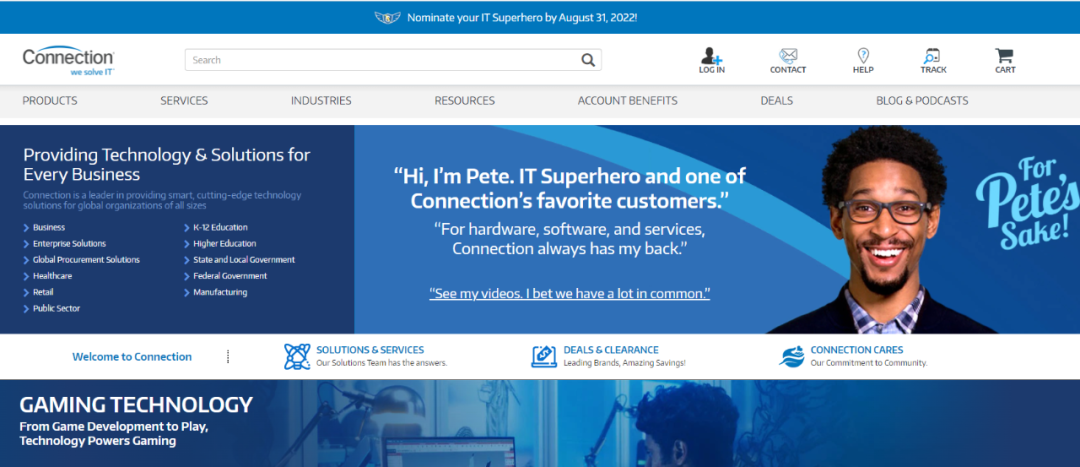Click the Log In user icon
1080x467 pixels.
(711, 56)
